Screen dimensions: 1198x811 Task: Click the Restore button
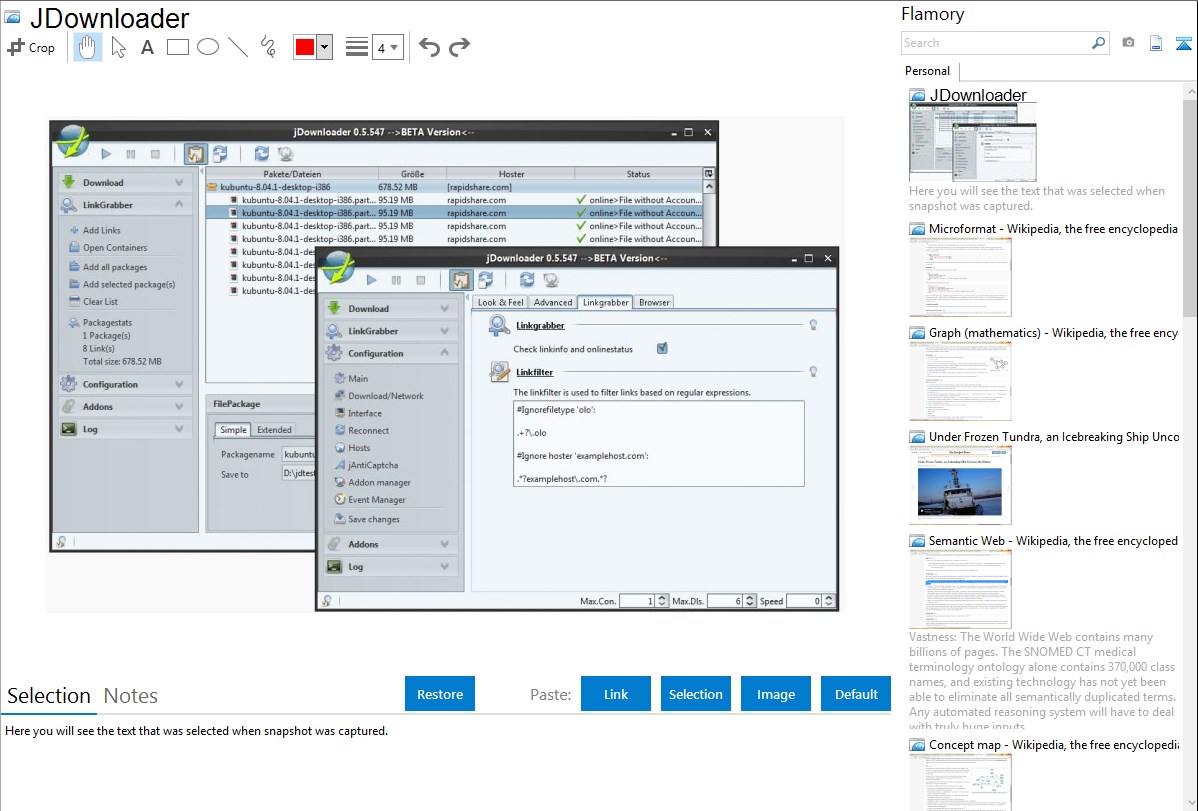point(440,694)
